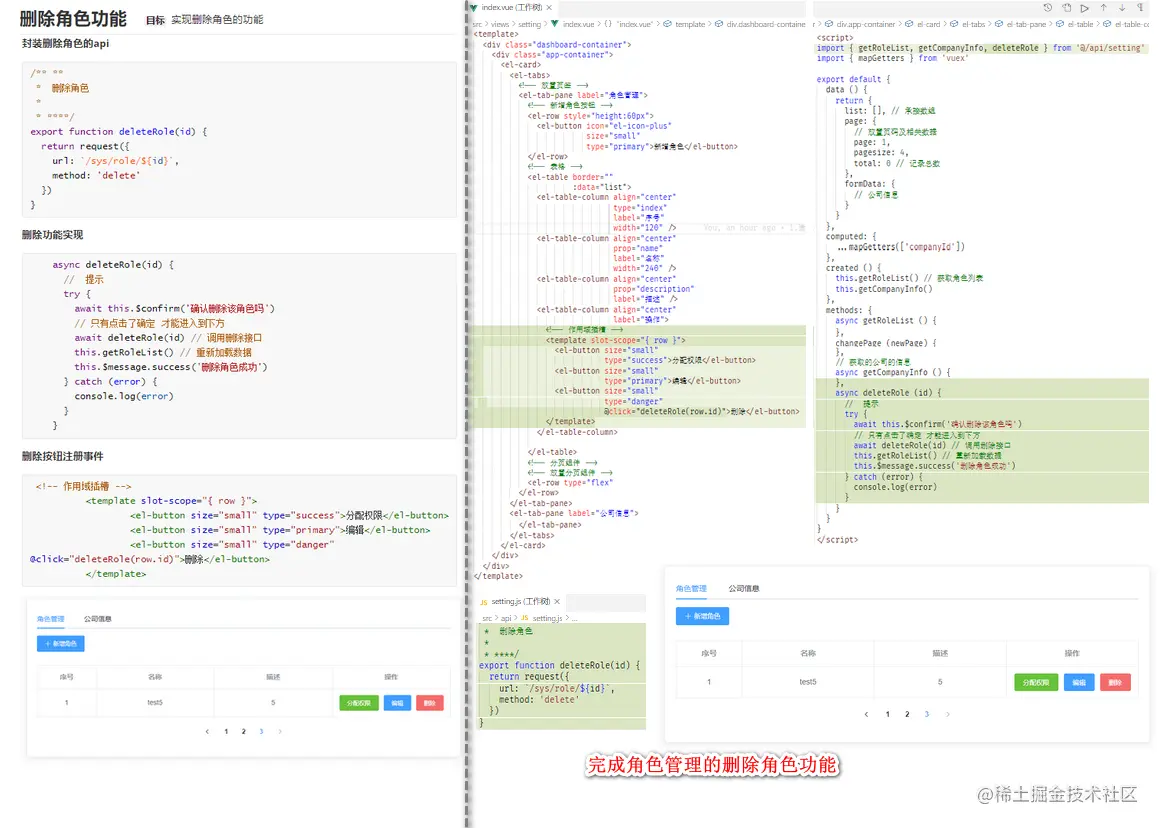This screenshot has width=1161, height=828.
Task: Click '<el-tab-pane label="公司信息">' code line
Action: [574, 513]
